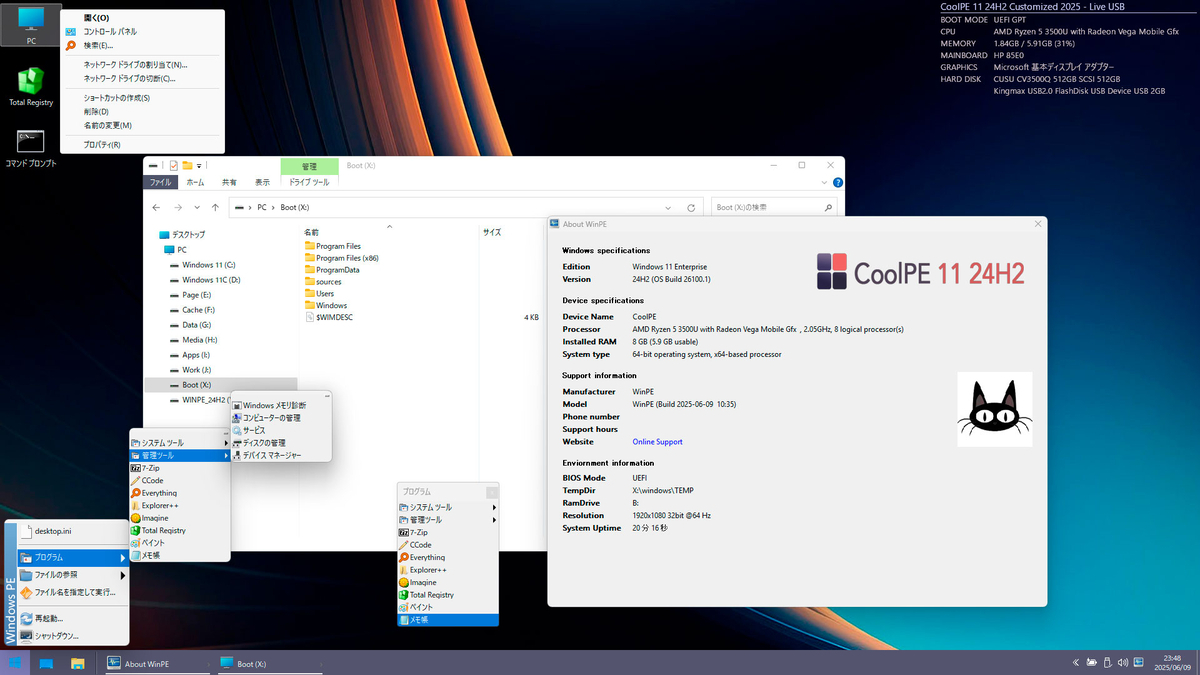Choose プロパティ(R) in the context menu
The width and height of the screenshot is (1200, 675).
[x=142, y=145]
